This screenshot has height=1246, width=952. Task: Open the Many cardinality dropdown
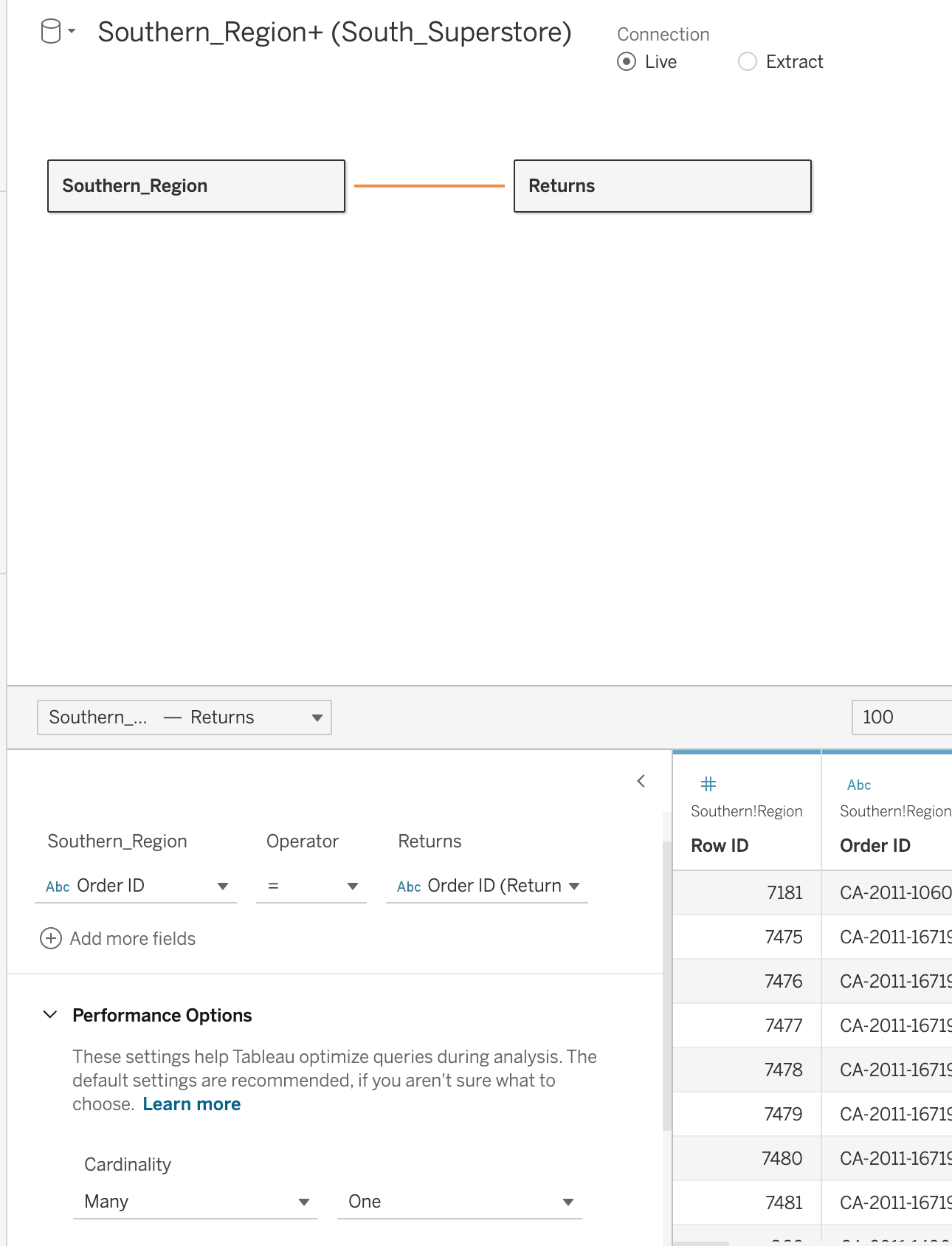tap(196, 1202)
